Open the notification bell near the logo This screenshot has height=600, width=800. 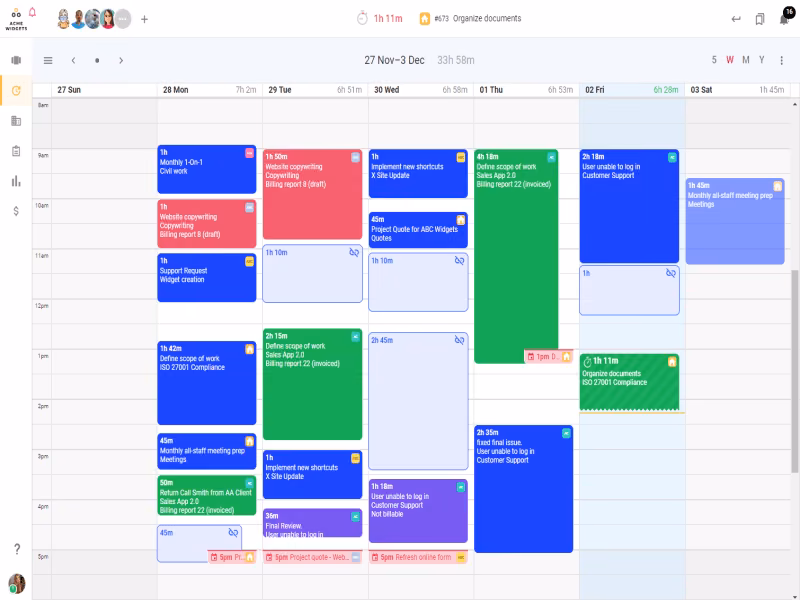pyautogui.click(x=33, y=12)
